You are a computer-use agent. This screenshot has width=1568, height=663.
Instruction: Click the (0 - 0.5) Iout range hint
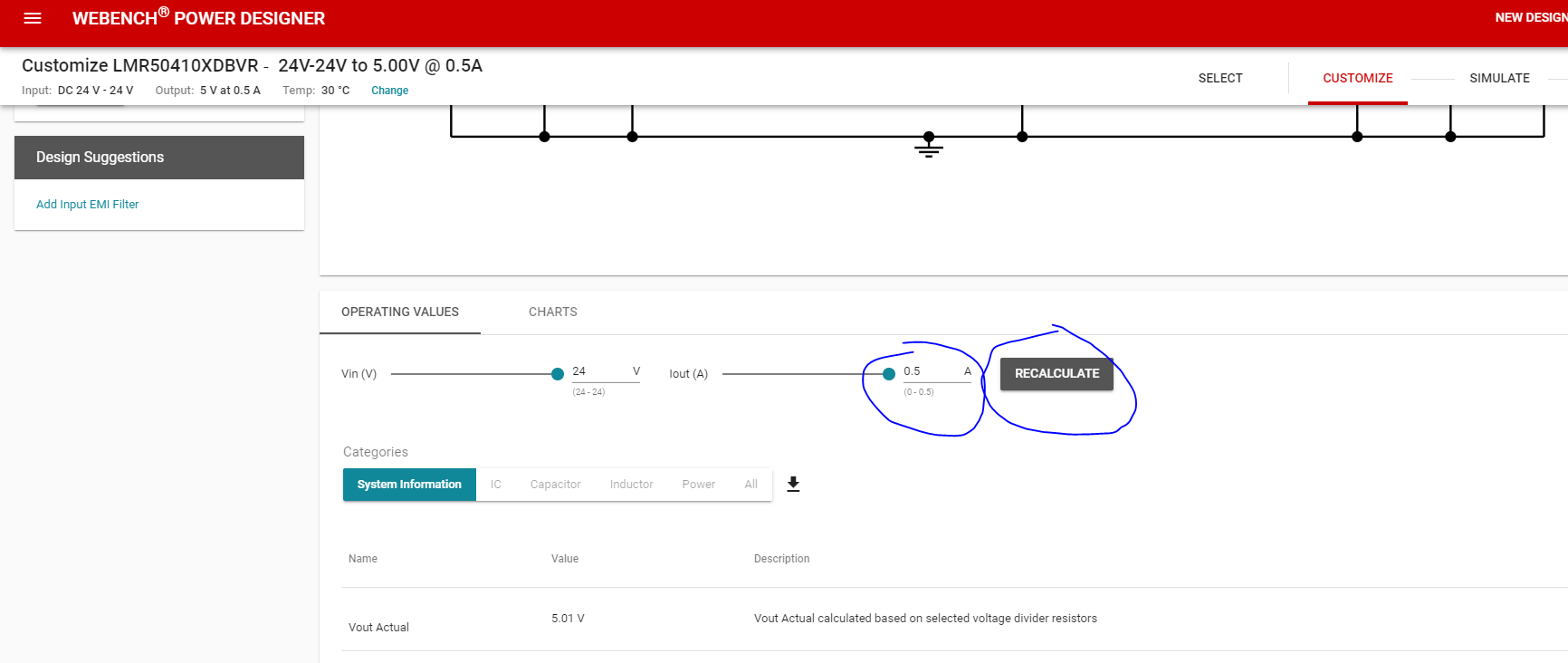point(919,392)
